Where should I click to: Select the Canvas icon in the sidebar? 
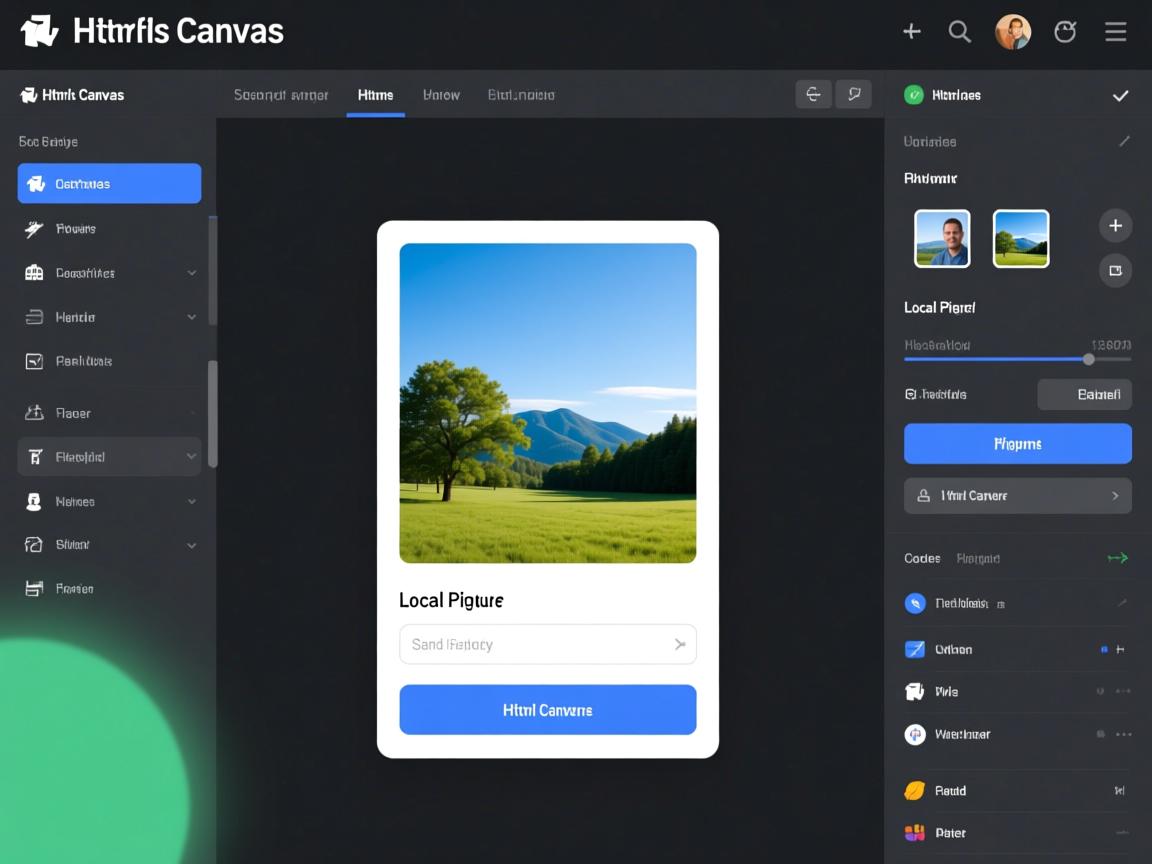point(35,183)
